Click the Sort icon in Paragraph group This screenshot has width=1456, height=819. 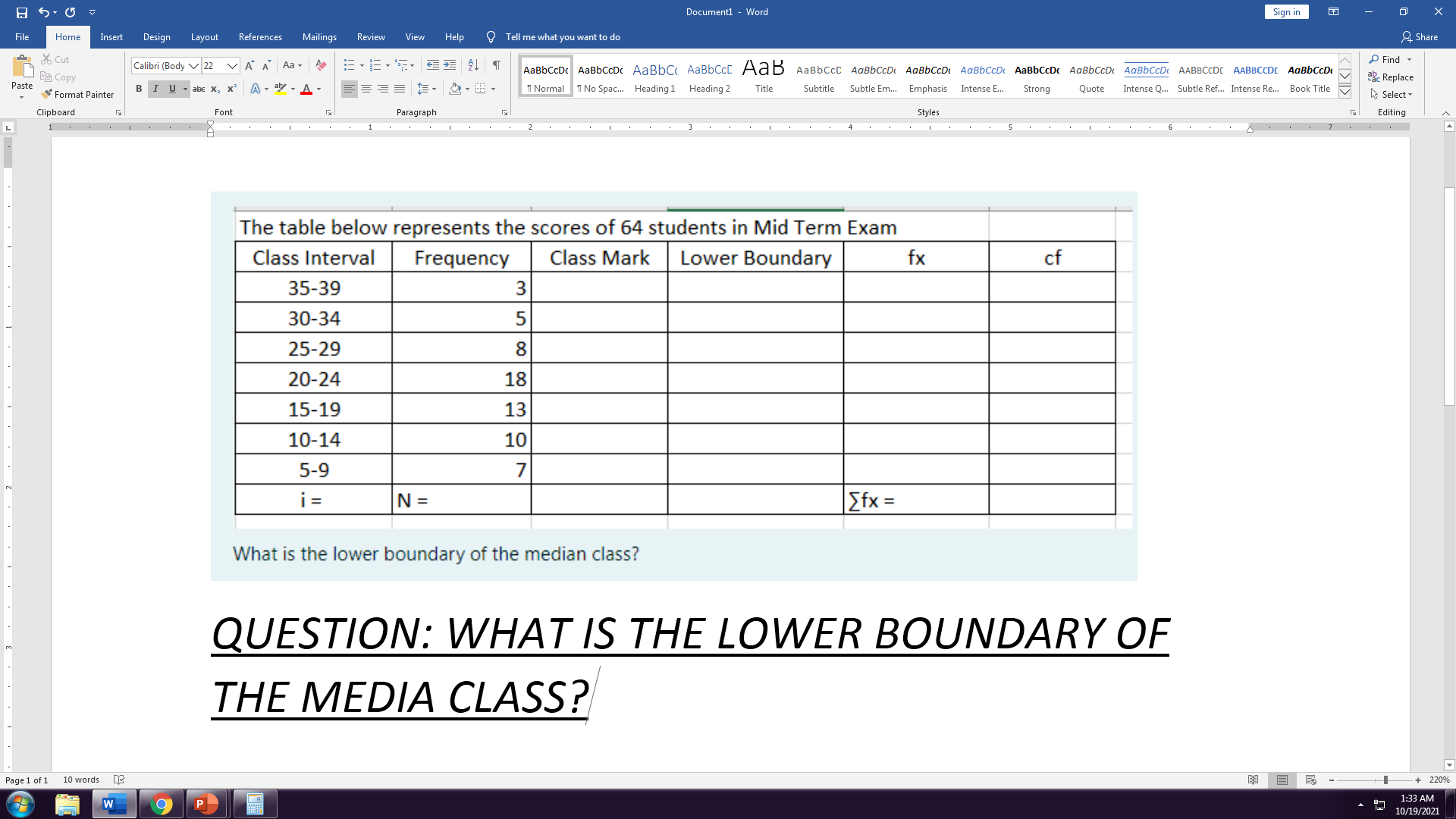[472, 65]
